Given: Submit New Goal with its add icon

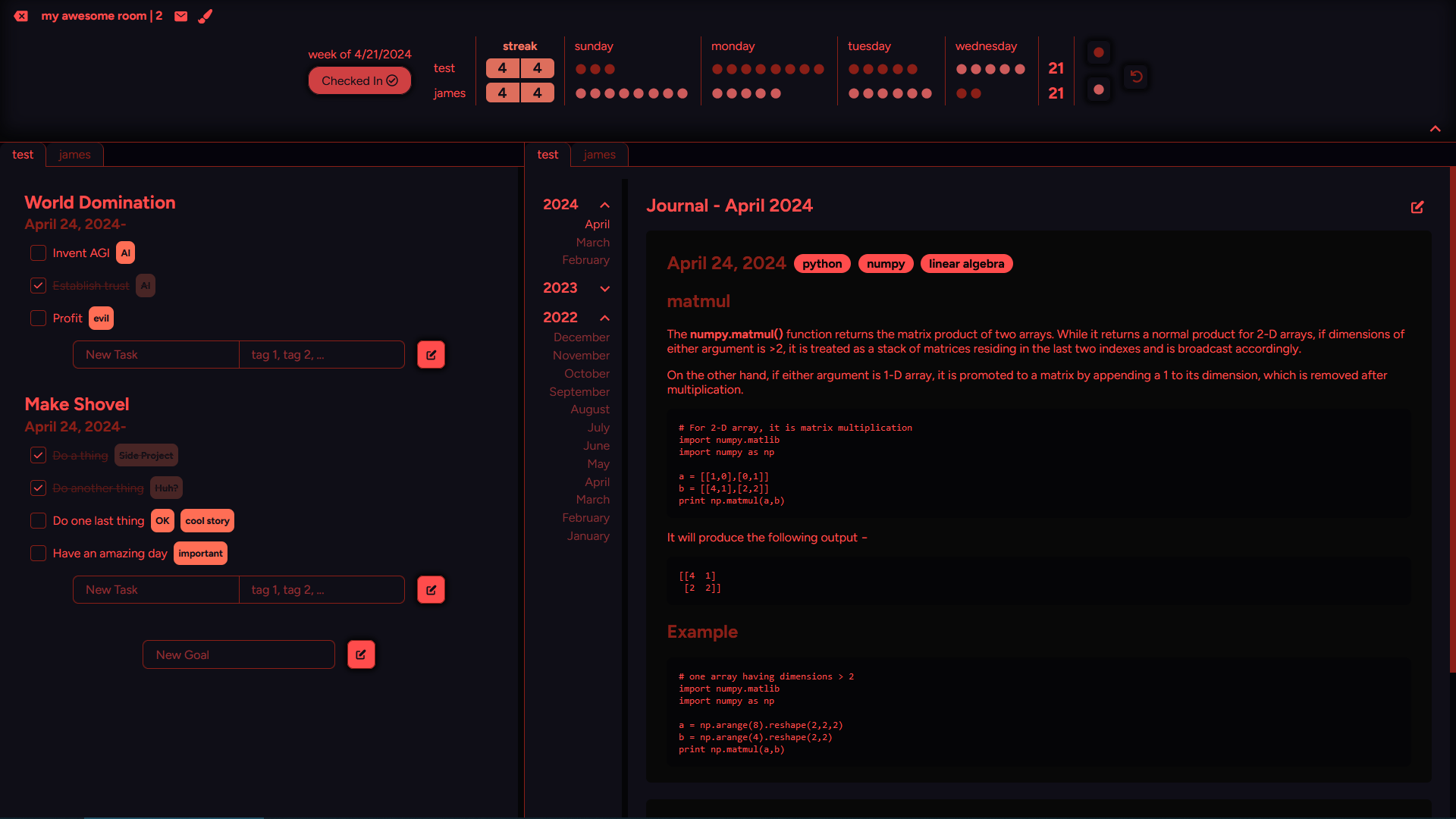Looking at the screenshot, I should pos(361,654).
